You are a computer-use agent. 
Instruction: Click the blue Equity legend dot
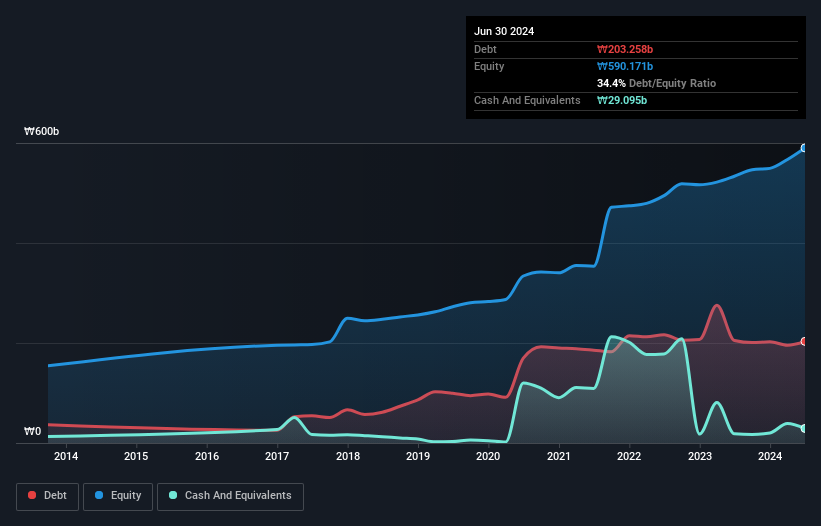[99, 495]
